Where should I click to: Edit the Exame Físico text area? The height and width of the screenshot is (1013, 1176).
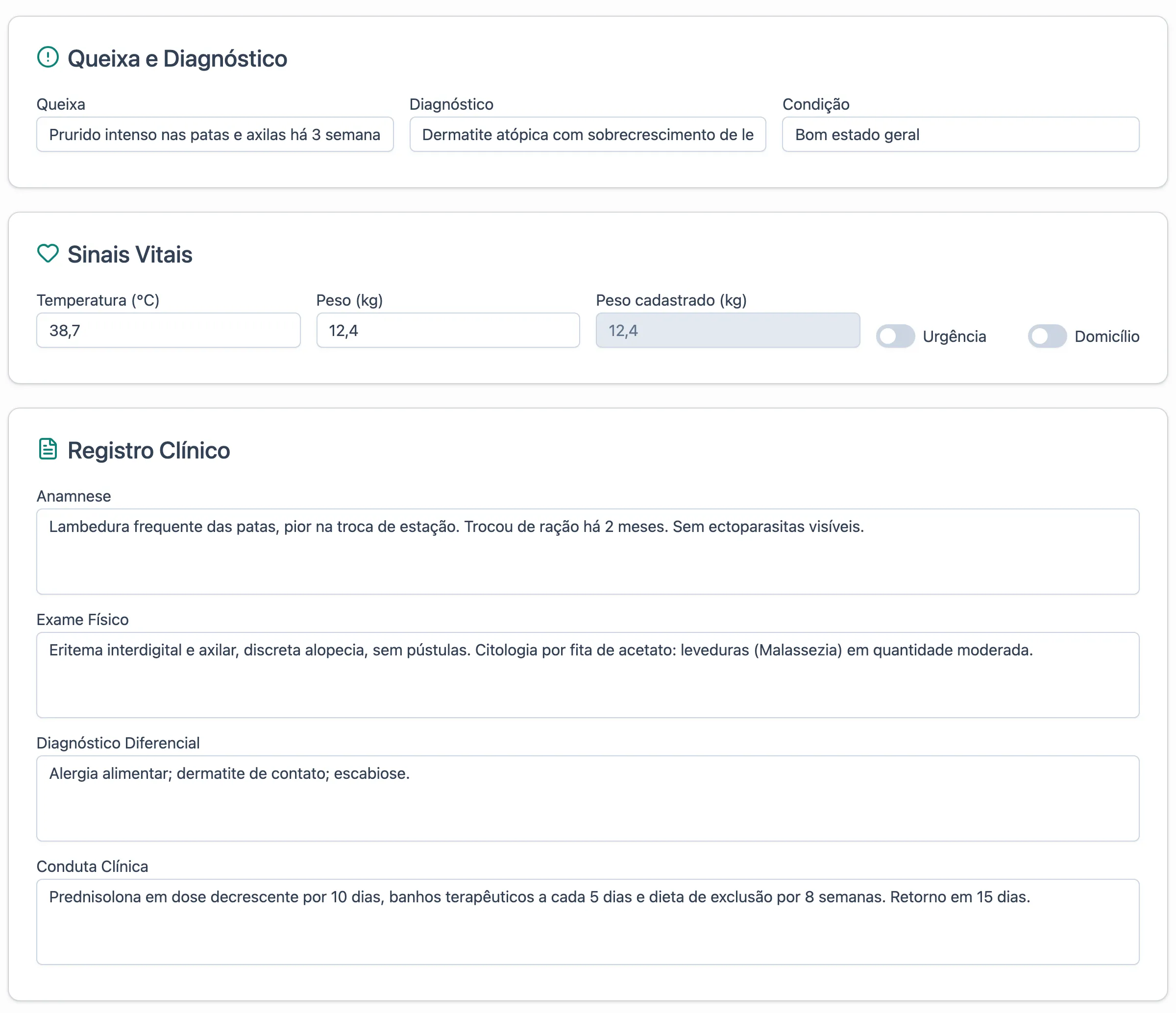[588, 675]
